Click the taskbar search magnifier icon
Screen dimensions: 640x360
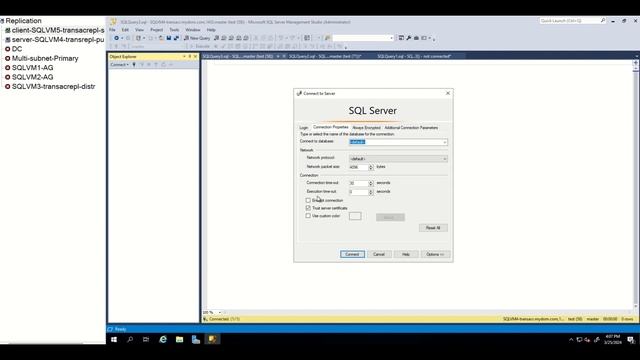(130, 339)
